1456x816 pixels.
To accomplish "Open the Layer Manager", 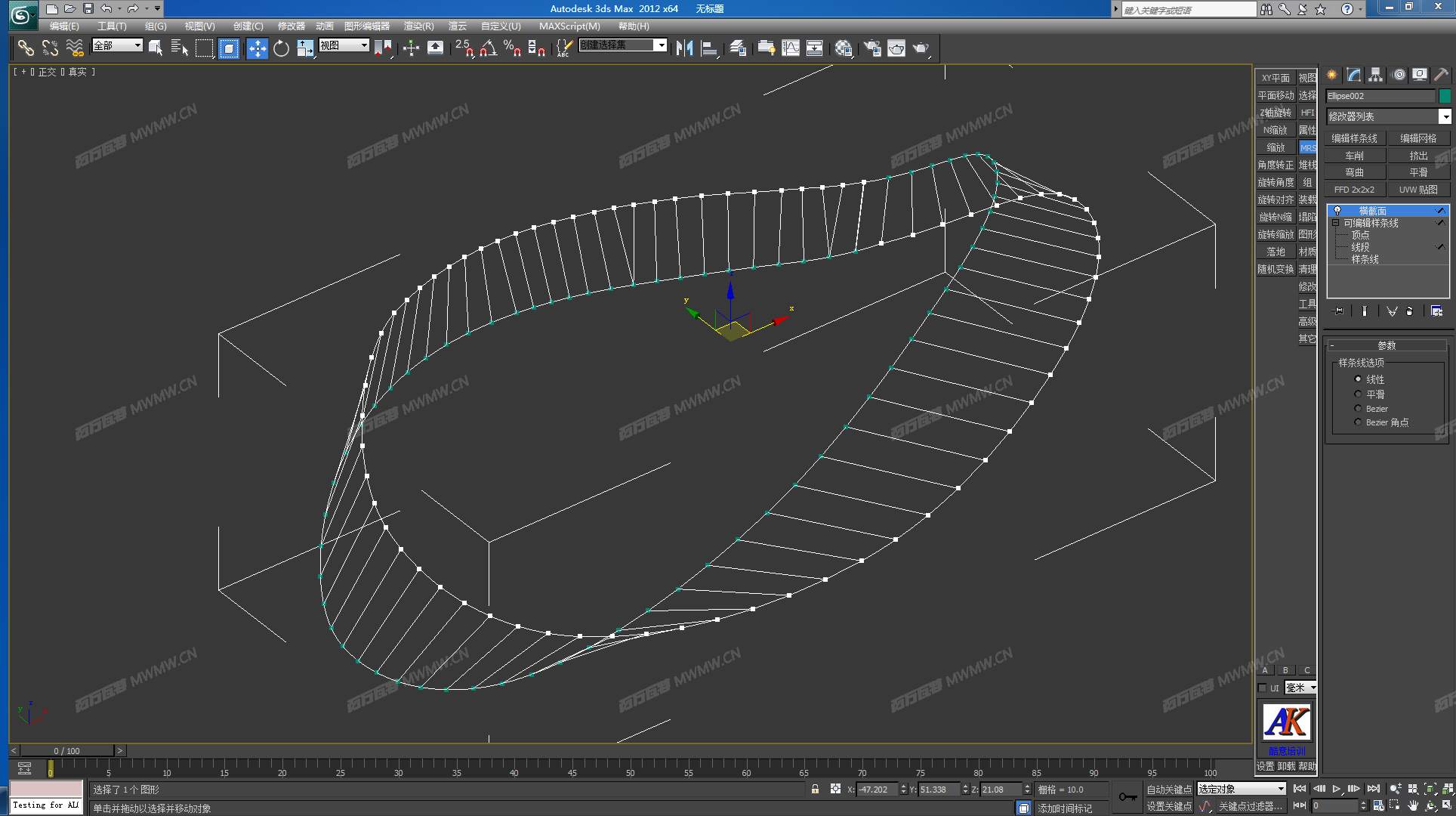I will 738,48.
